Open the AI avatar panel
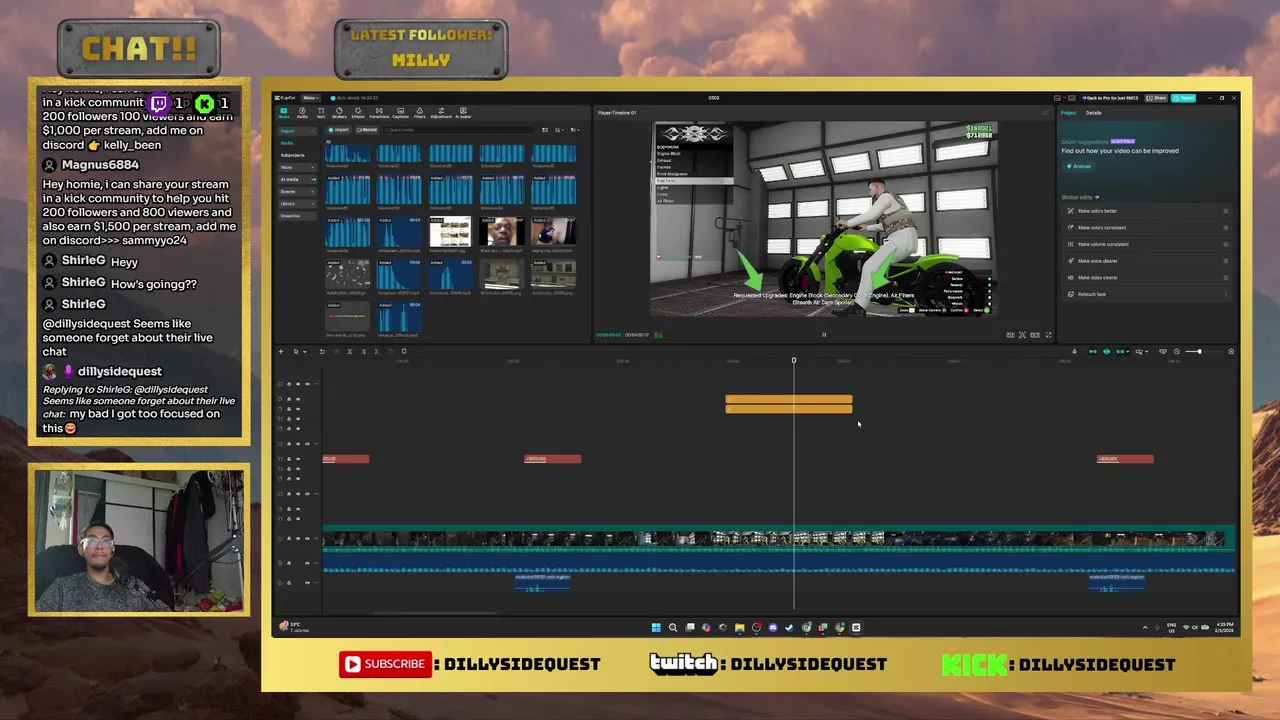 (x=463, y=113)
